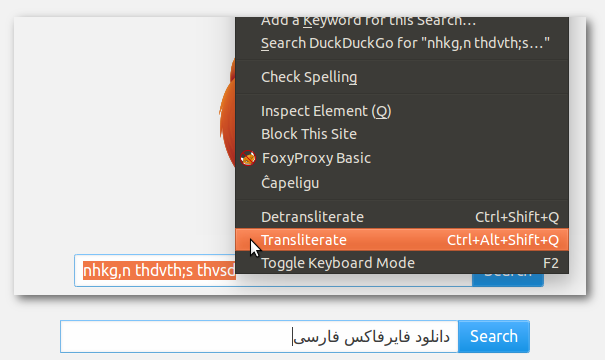The image size is (605, 360).
Task: Toggle the Check Spelling menu option
Action: pos(402,77)
